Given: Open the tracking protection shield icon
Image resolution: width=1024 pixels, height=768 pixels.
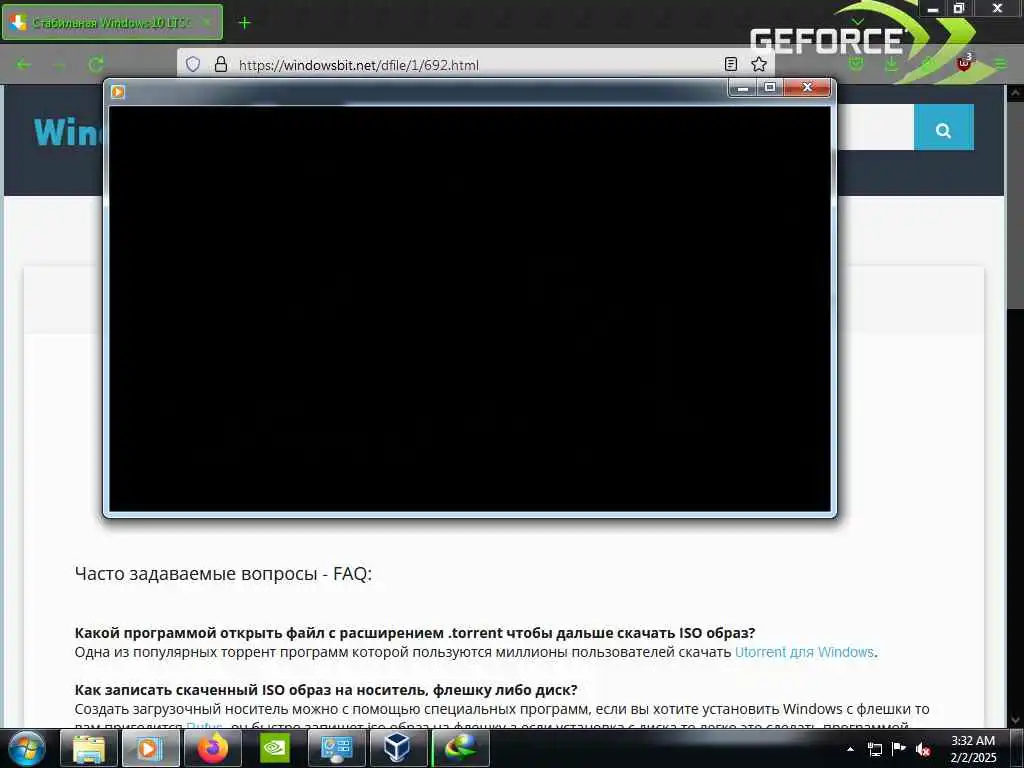Looking at the screenshot, I should pos(193,64).
